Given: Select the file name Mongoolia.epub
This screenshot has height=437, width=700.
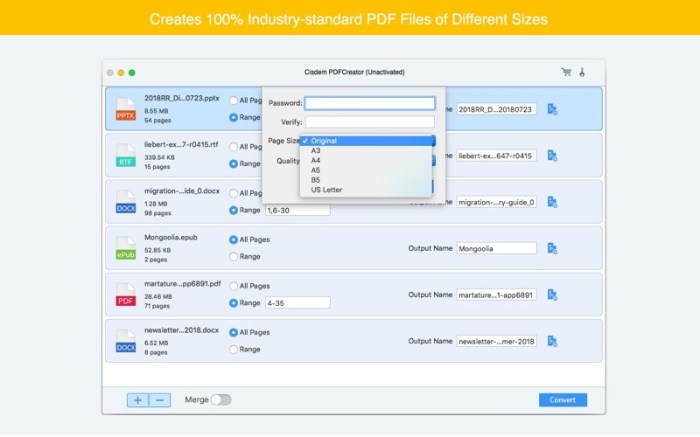Looking at the screenshot, I should coord(171,237).
